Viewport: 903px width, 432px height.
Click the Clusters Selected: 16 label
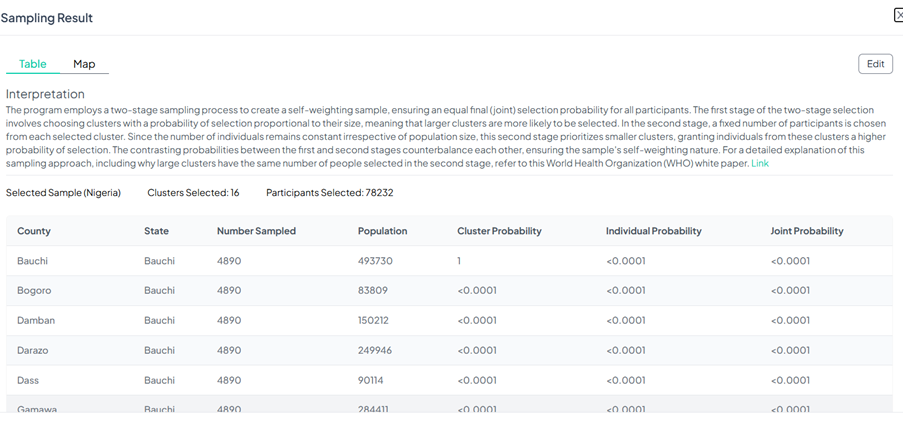(193, 193)
